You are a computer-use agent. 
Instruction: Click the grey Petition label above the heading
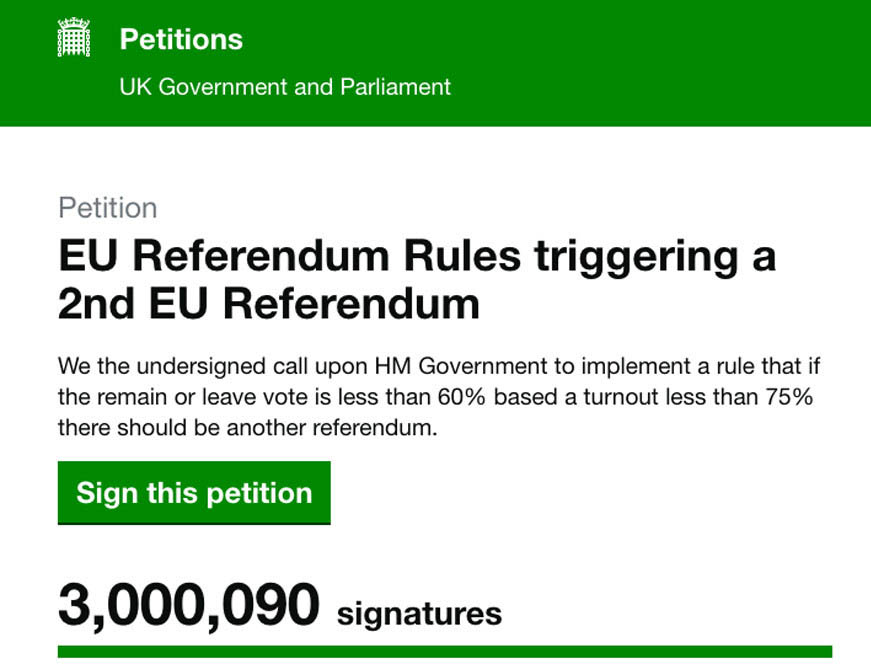108,208
